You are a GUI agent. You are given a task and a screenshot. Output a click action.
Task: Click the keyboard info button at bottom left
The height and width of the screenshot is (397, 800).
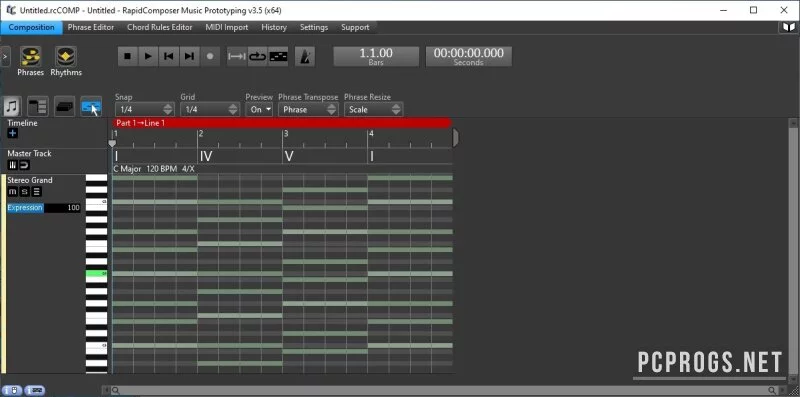35,390
